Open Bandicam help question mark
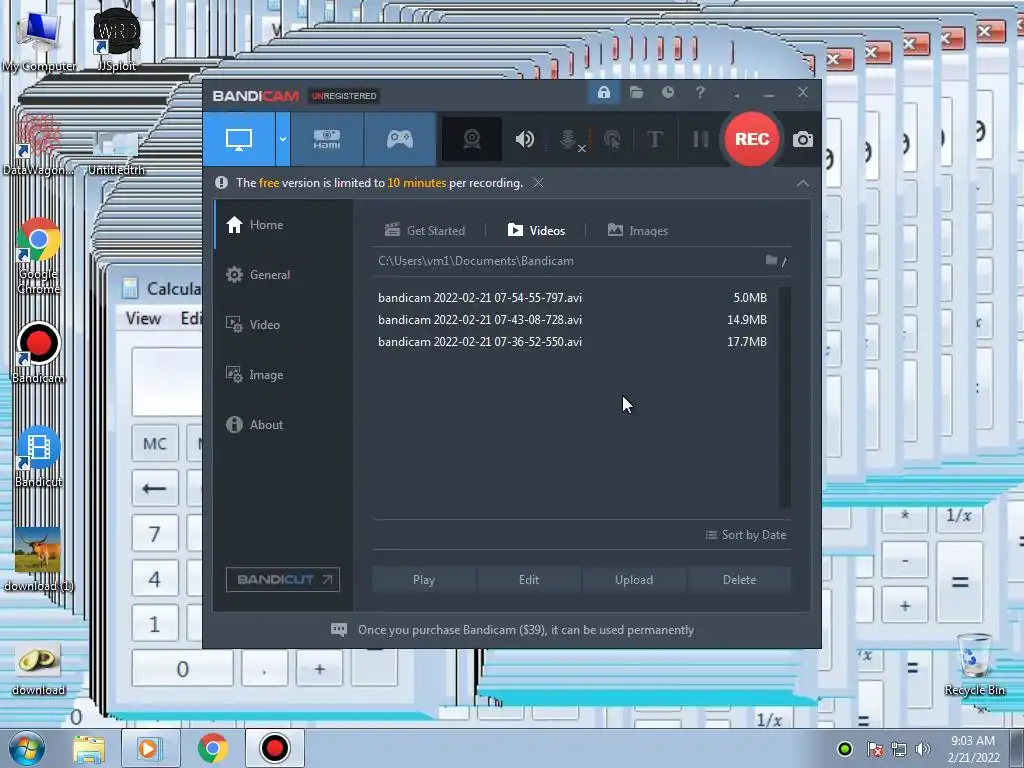The width and height of the screenshot is (1024, 768). 700,92
